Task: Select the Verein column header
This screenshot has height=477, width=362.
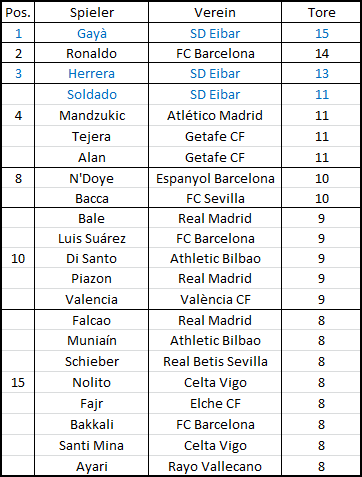Action: coord(215,13)
